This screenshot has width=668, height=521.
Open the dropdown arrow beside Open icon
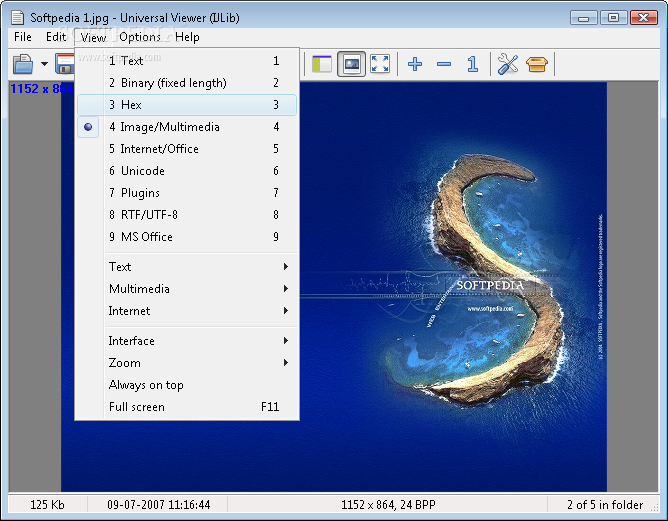[x=44, y=64]
